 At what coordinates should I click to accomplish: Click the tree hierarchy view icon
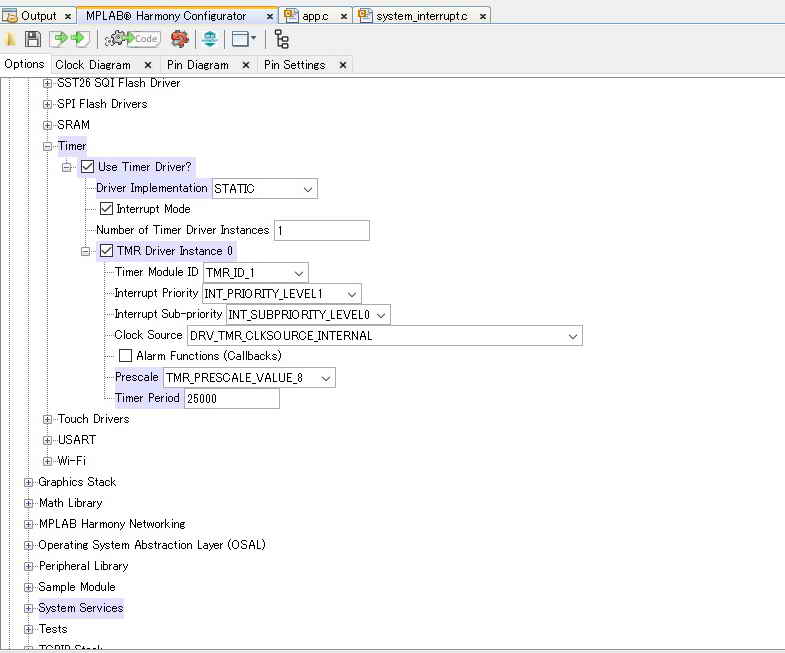pyautogui.click(x=282, y=39)
